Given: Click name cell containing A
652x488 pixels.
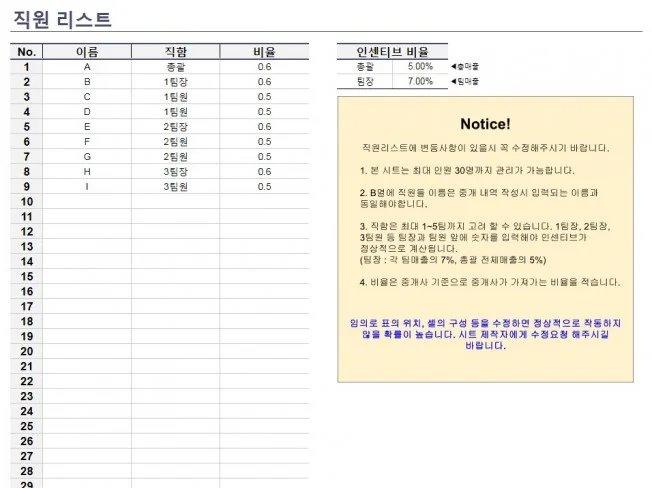Looking at the screenshot, I should (87, 67).
